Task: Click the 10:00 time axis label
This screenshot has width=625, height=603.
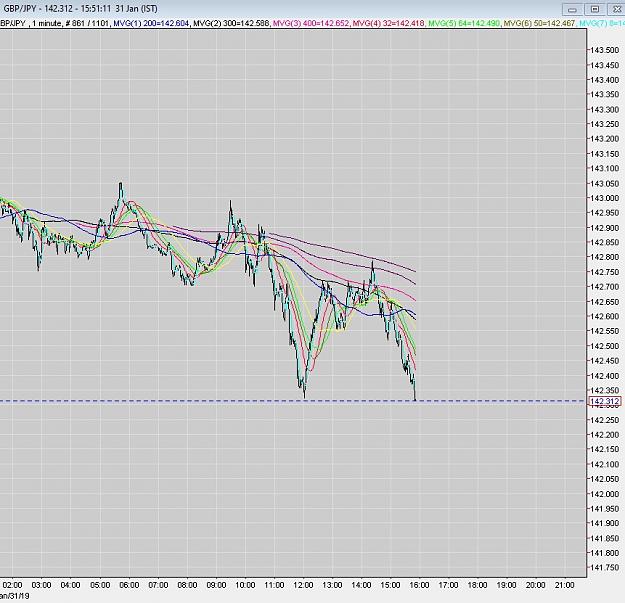Action: pyautogui.click(x=245, y=585)
